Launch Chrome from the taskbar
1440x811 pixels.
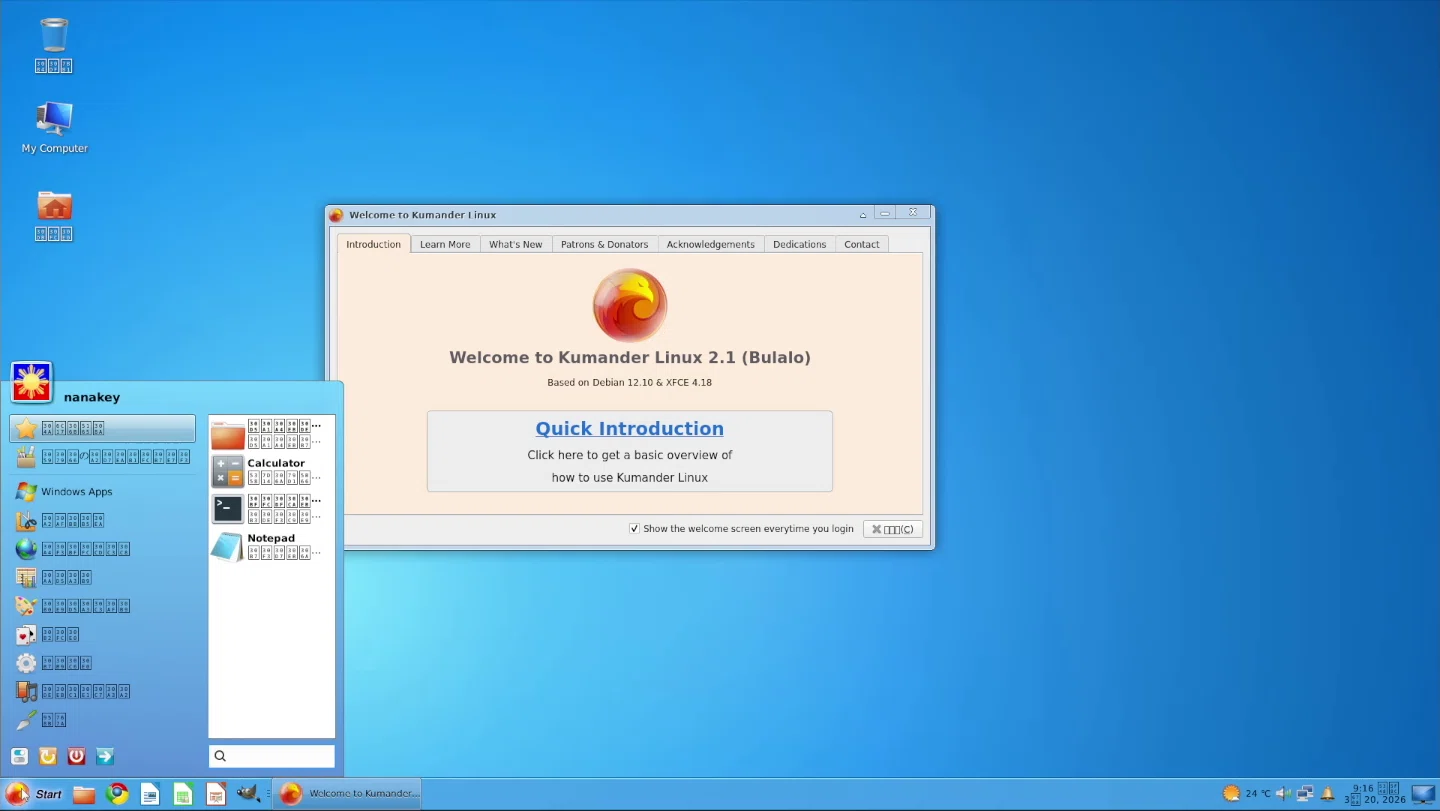pos(118,794)
